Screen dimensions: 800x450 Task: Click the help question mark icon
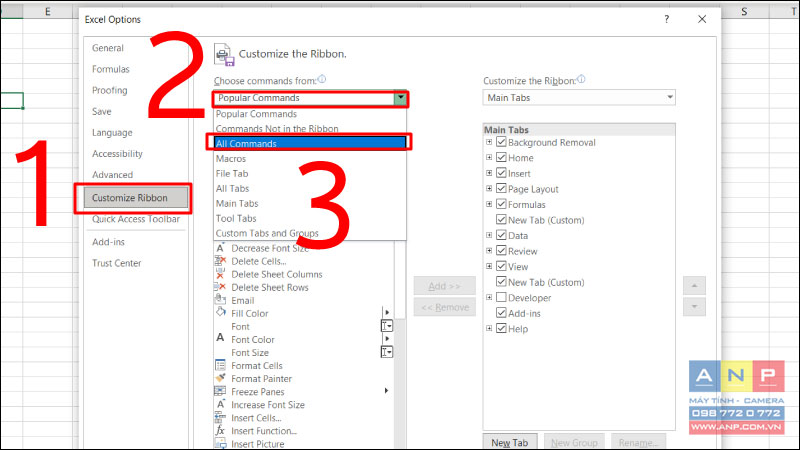point(666,19)
